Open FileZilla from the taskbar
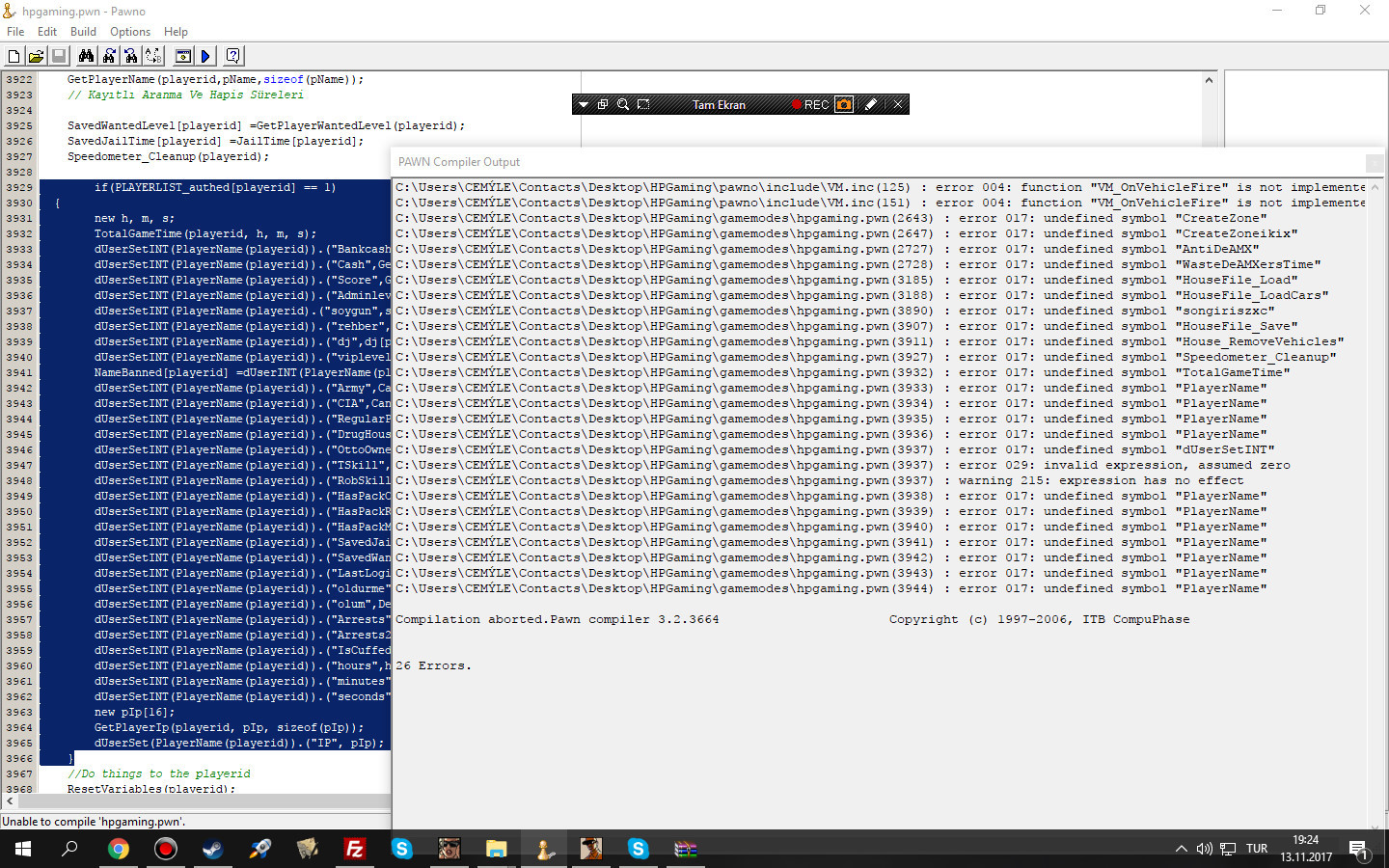This screenshot has height=868, width=1389. point(355,849)
